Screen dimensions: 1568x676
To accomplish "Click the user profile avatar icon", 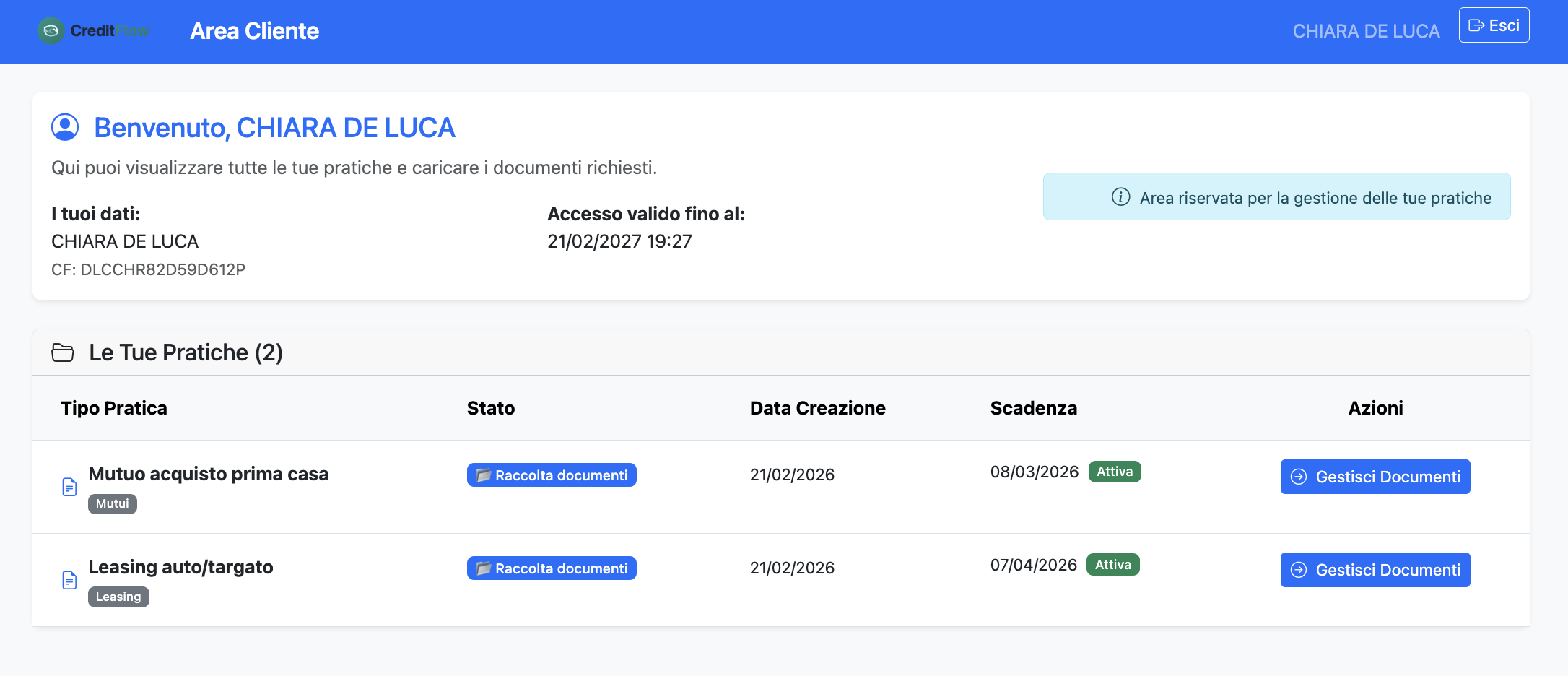I will [x=65, y=127].
